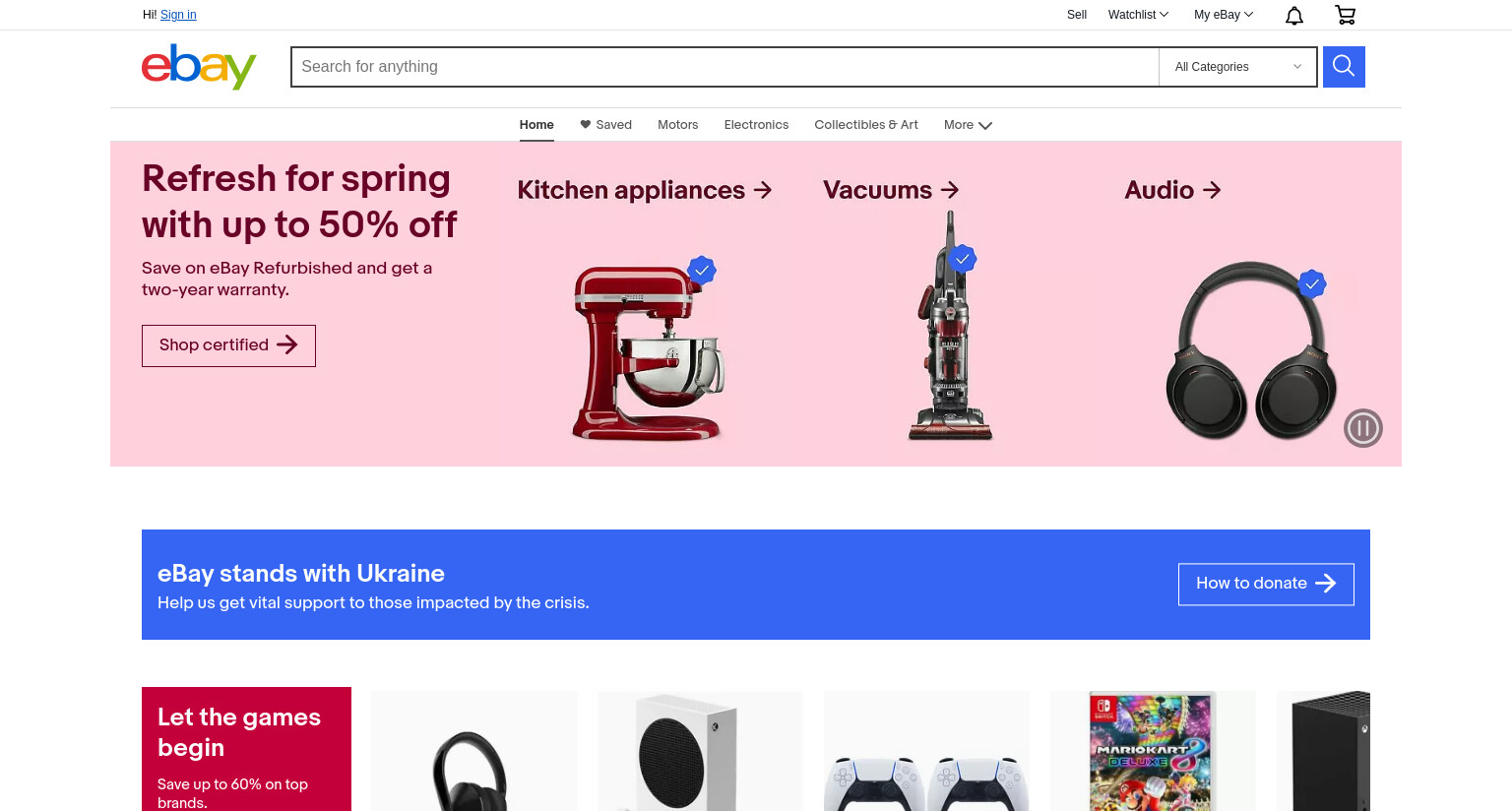Focus the Search for anything field

[x=724, y=67]
